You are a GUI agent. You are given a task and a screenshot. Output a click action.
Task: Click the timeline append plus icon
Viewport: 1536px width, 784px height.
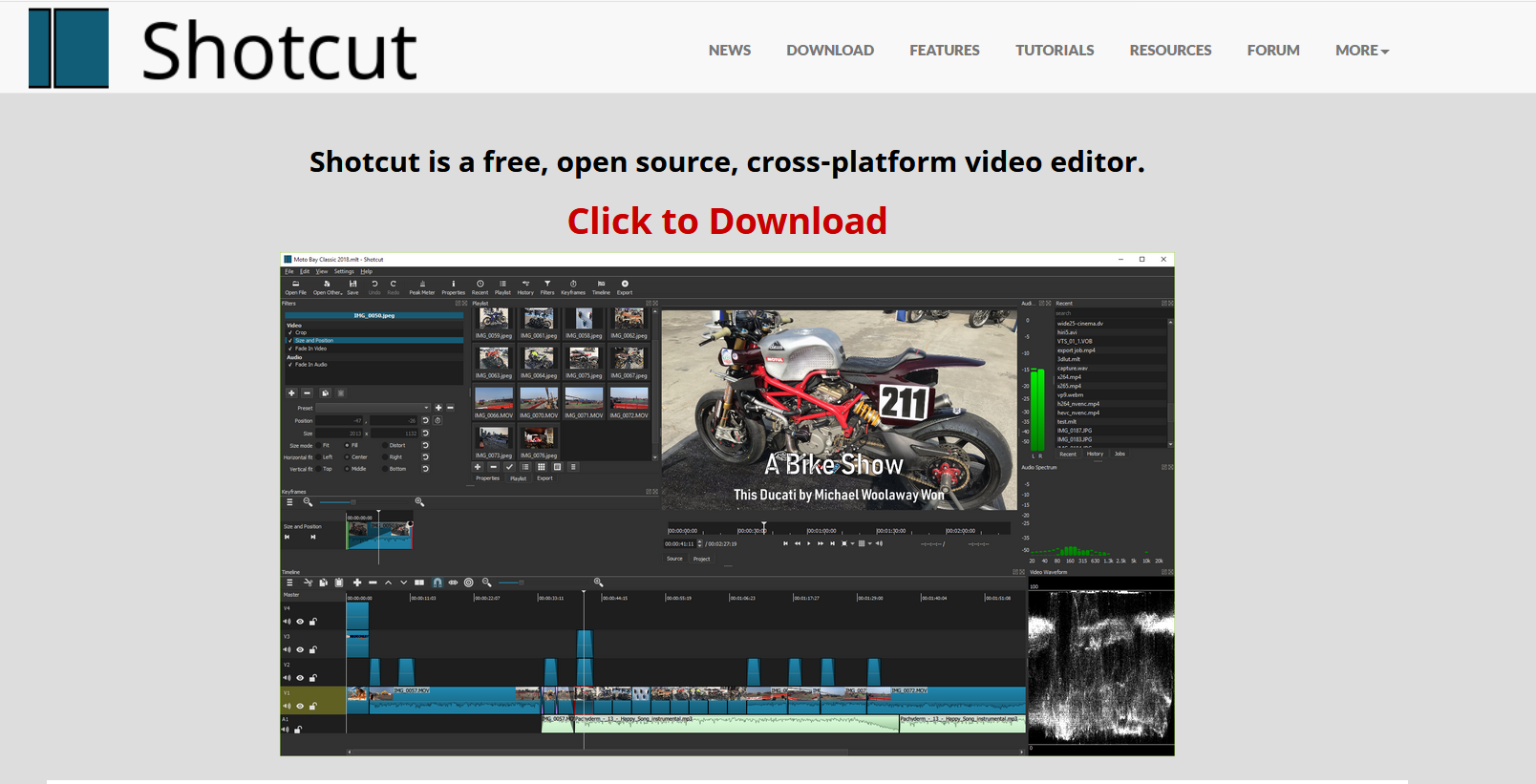pyautogui.click(x=357, y=583)
